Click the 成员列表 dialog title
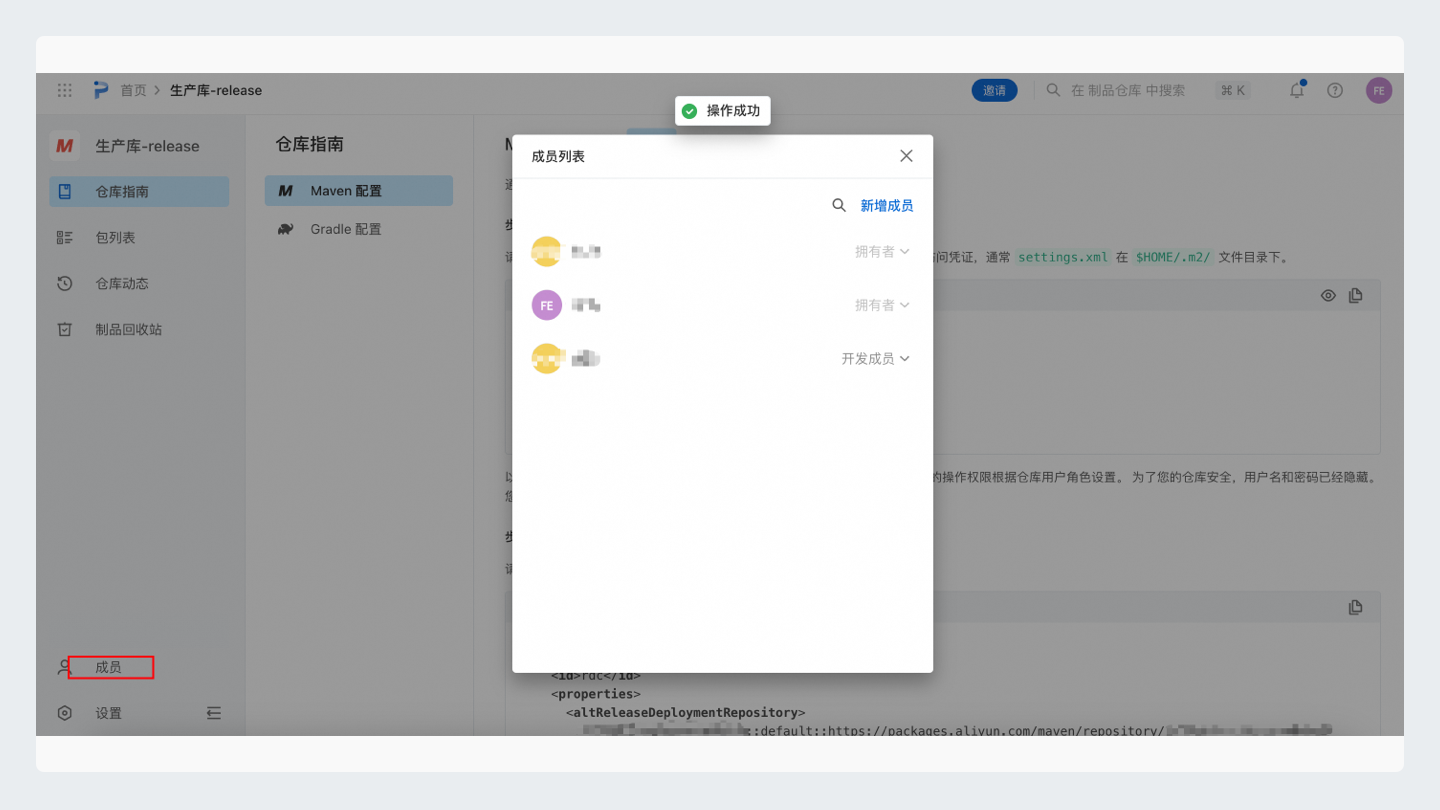The width and height of the screenshot is (1440, 810). (559, 157)
